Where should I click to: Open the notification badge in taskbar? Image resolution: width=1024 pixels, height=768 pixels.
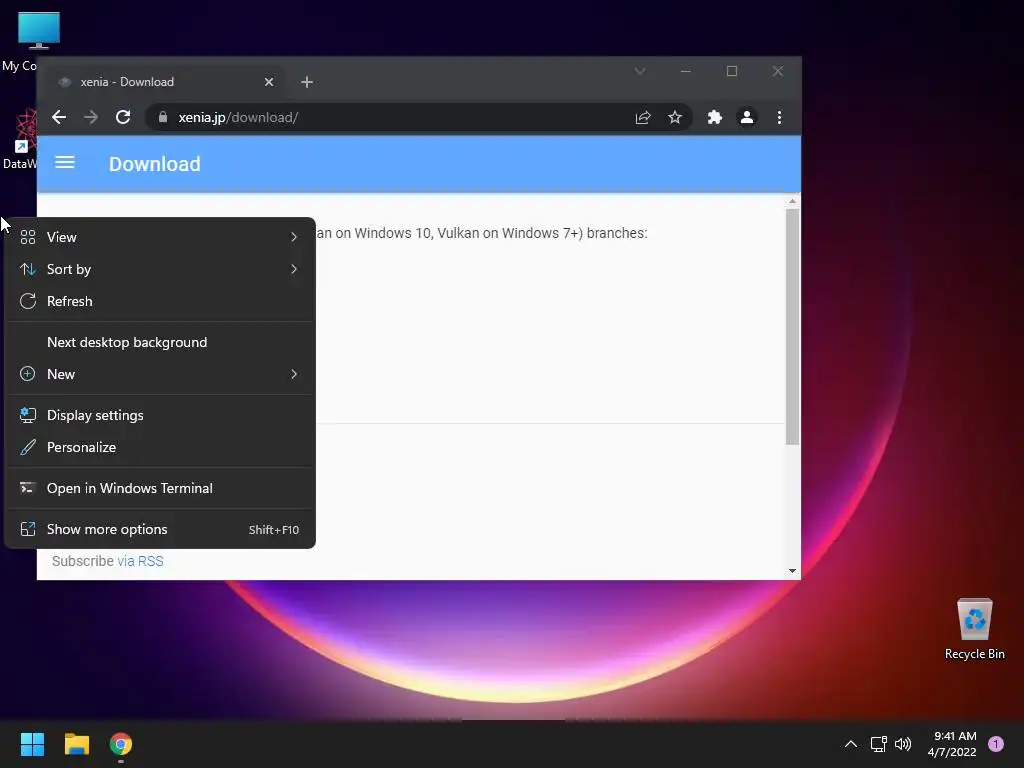tap(996, 744)
